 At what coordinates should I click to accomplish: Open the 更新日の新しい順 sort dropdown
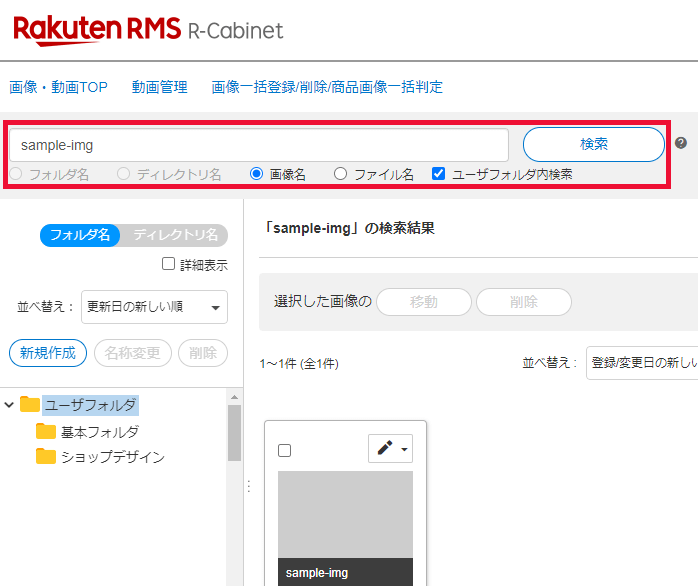pyautogui.click(x=154, y=307)
